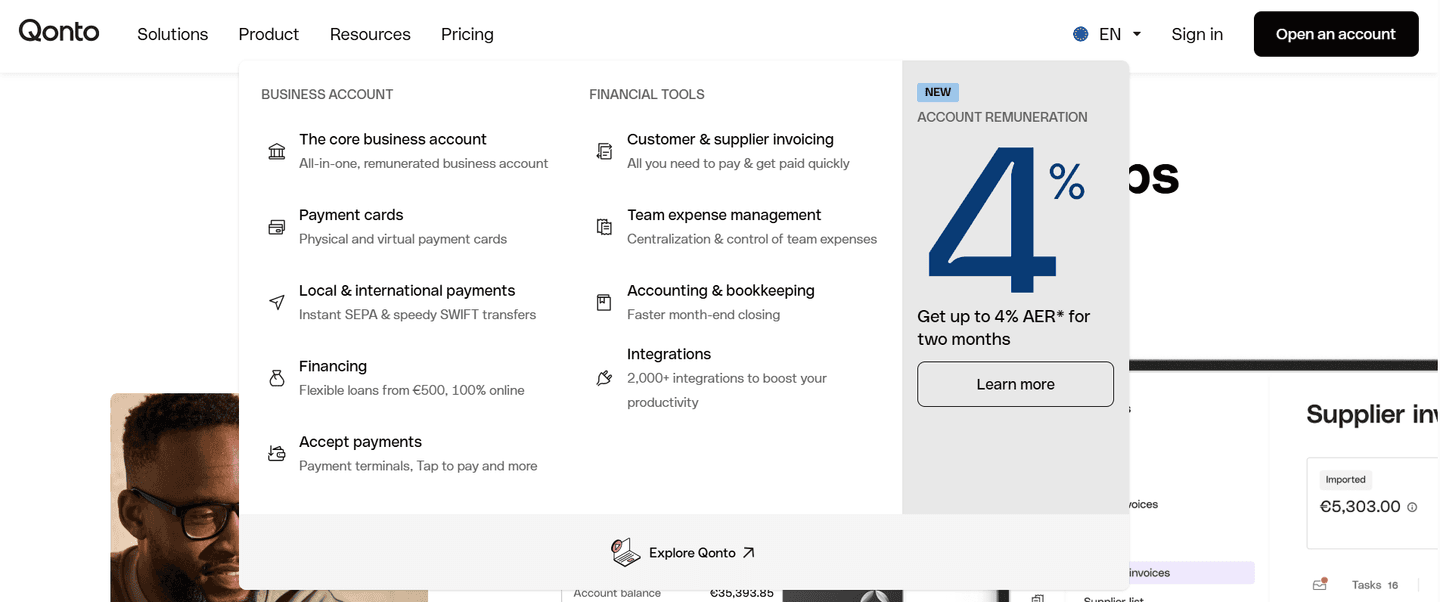Click the arrow icon beside Explore Qonto

click(x=749, y=552)
